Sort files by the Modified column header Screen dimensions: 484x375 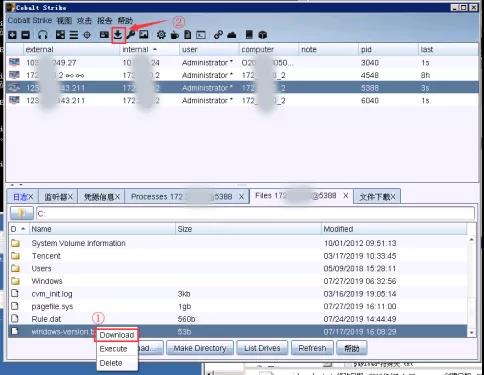[x=394, y=229]
